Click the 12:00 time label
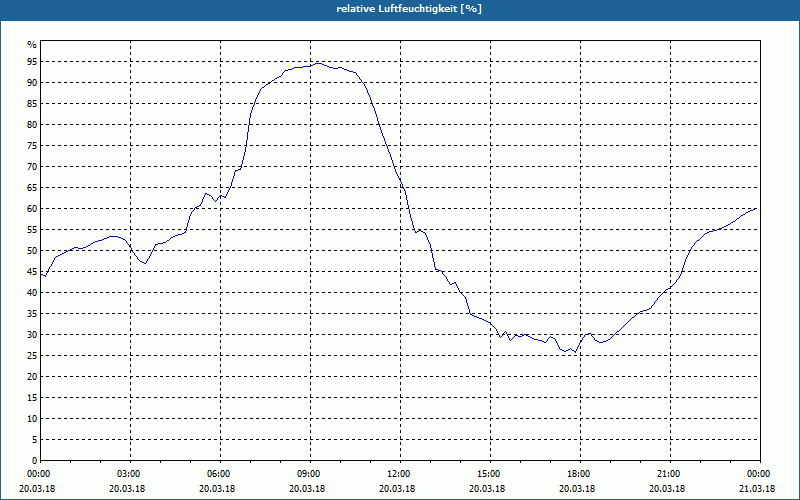 coord(398,474)
